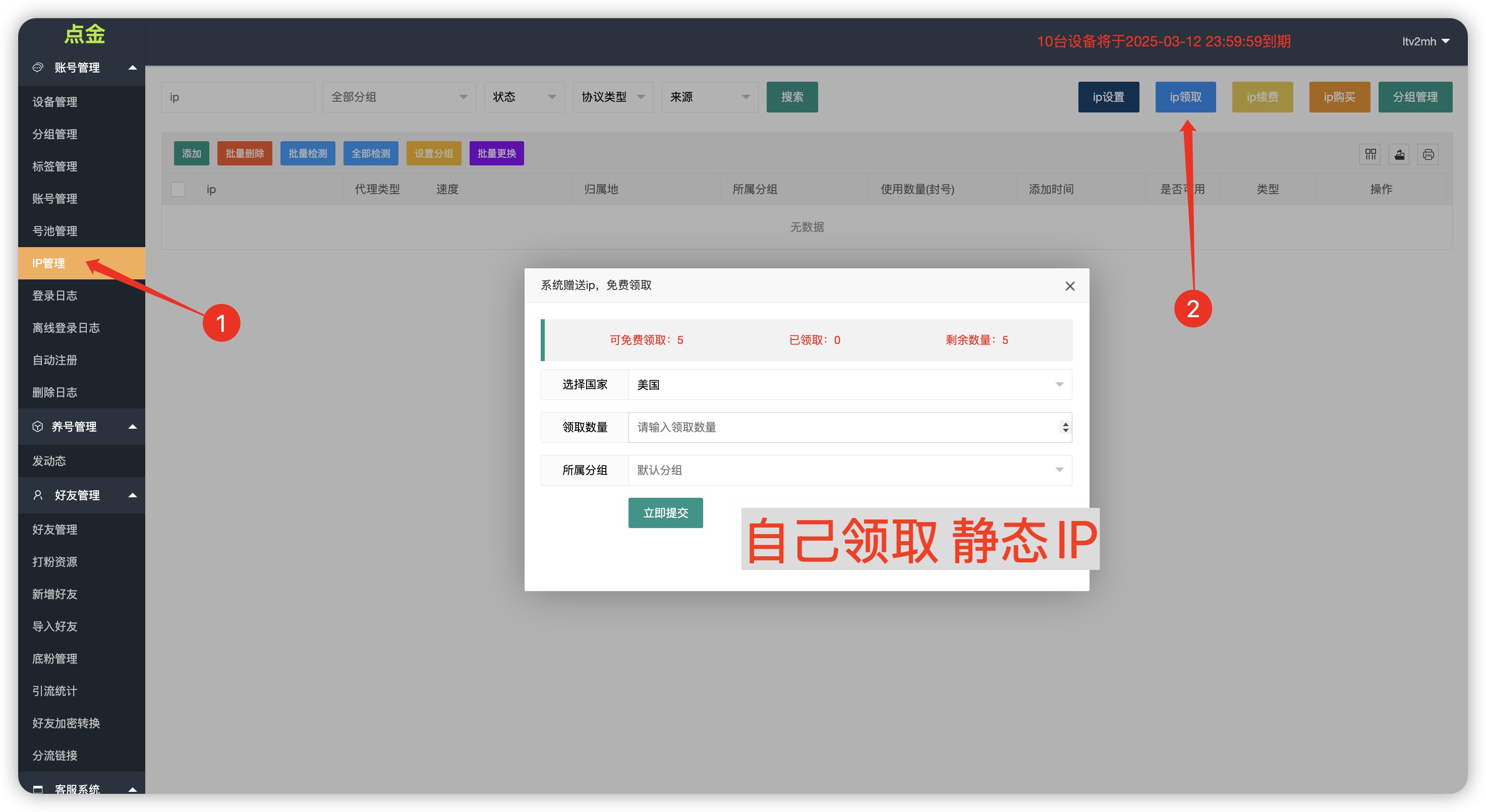
Task: Open the 协议类型 protocol dropdown
Action: click(612, 97)
